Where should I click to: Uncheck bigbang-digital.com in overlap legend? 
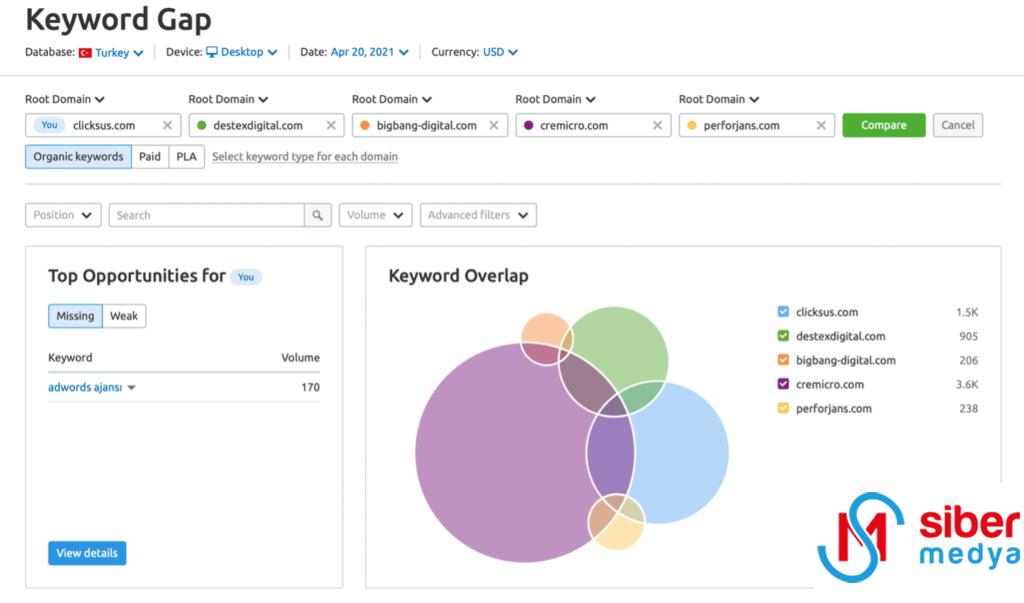(783, 360)
